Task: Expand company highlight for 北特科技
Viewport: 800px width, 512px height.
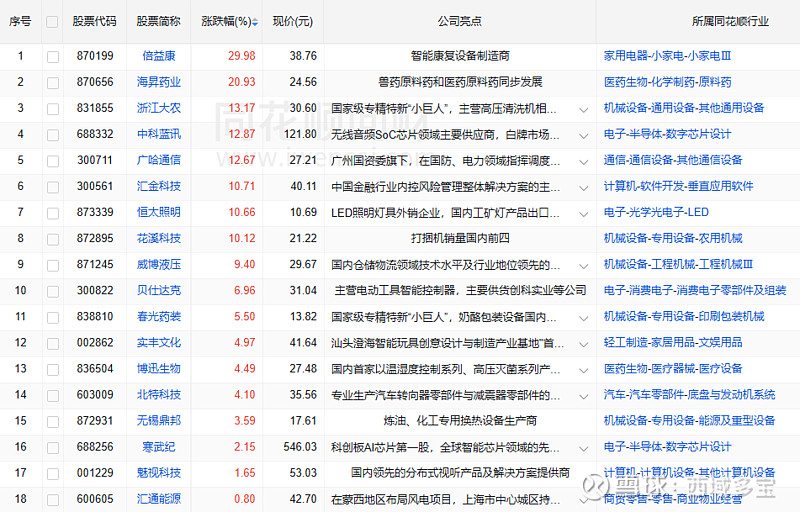Action: [584, 396]
